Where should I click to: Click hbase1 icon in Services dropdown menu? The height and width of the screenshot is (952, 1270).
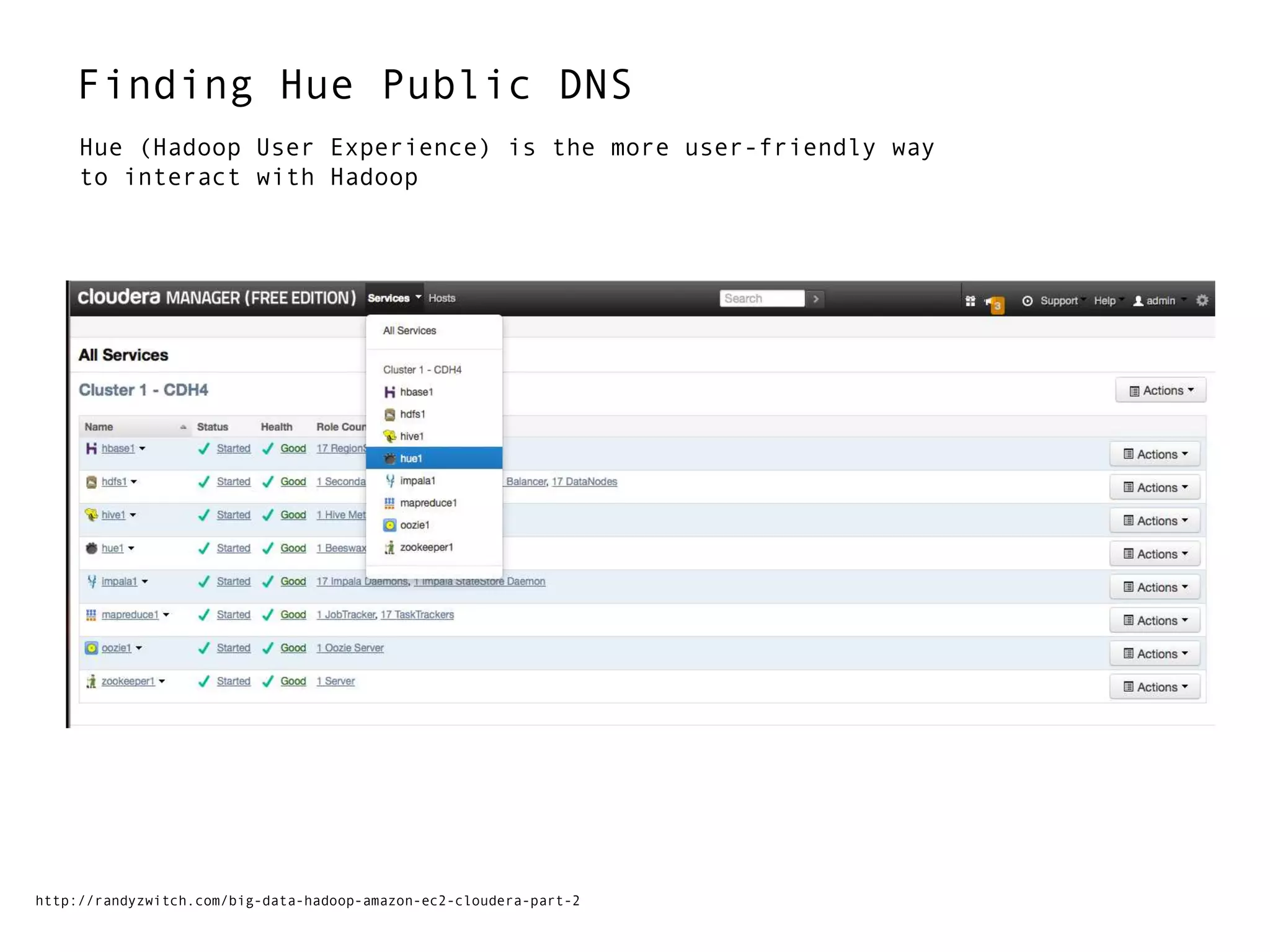pos(389,392)
